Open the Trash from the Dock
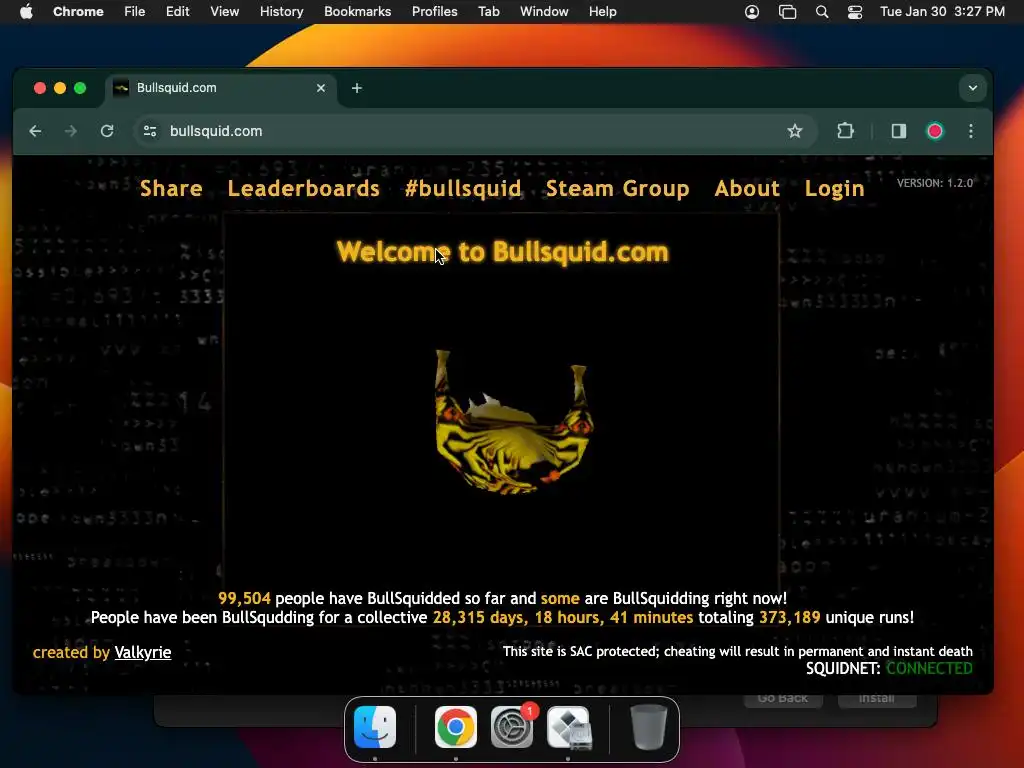The image size is (1024, 768). tap(648, 727)
